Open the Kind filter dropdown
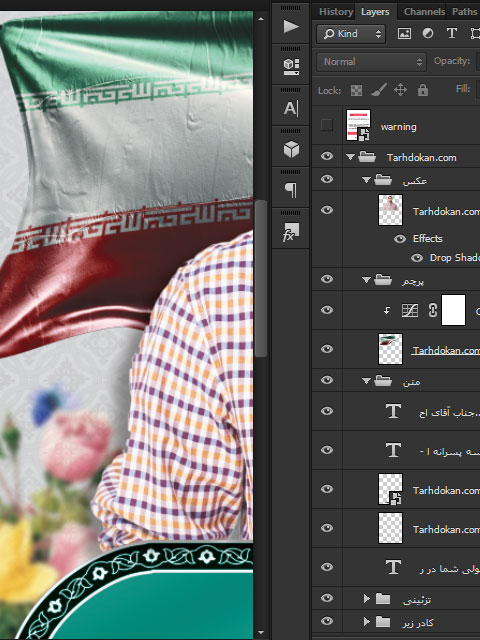This screenshot has width=480, height=640. click(351, 33)
